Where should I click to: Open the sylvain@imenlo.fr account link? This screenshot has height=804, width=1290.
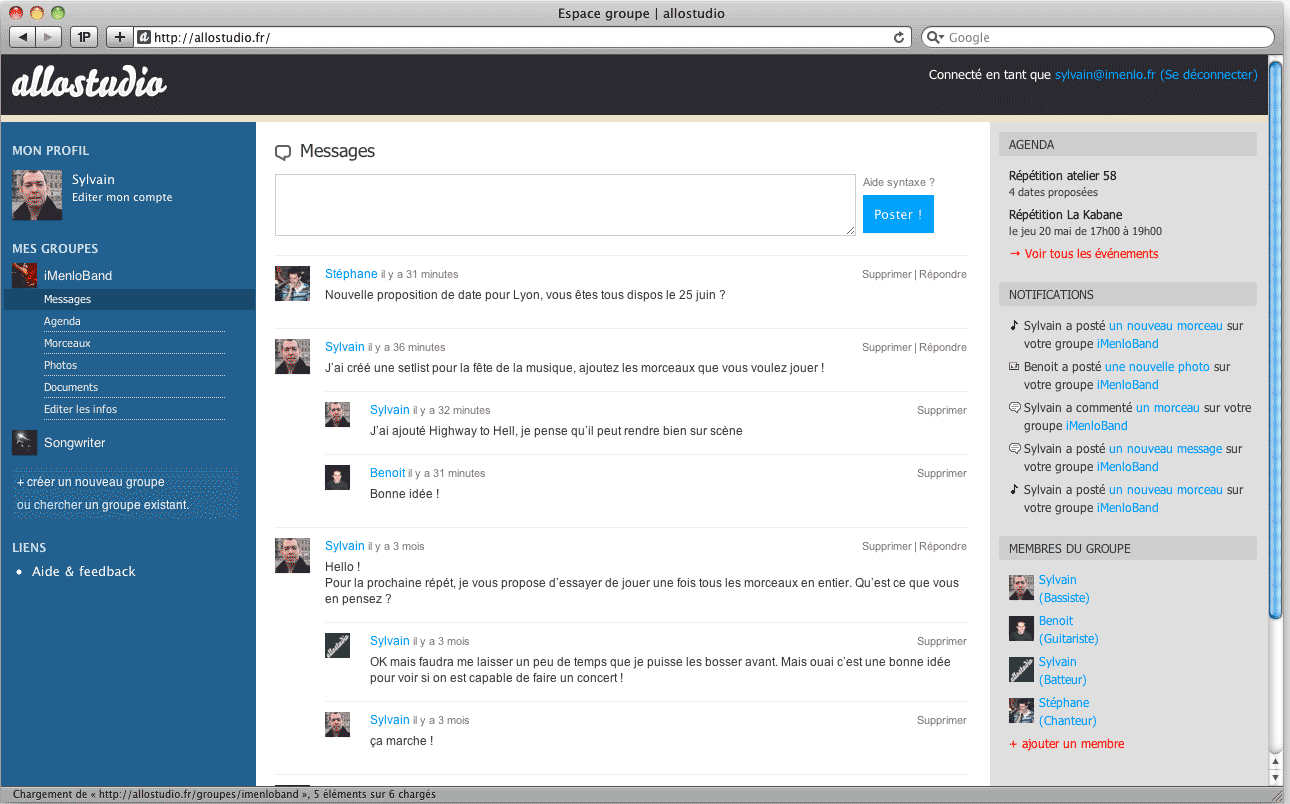click(x=1105, y=75)
